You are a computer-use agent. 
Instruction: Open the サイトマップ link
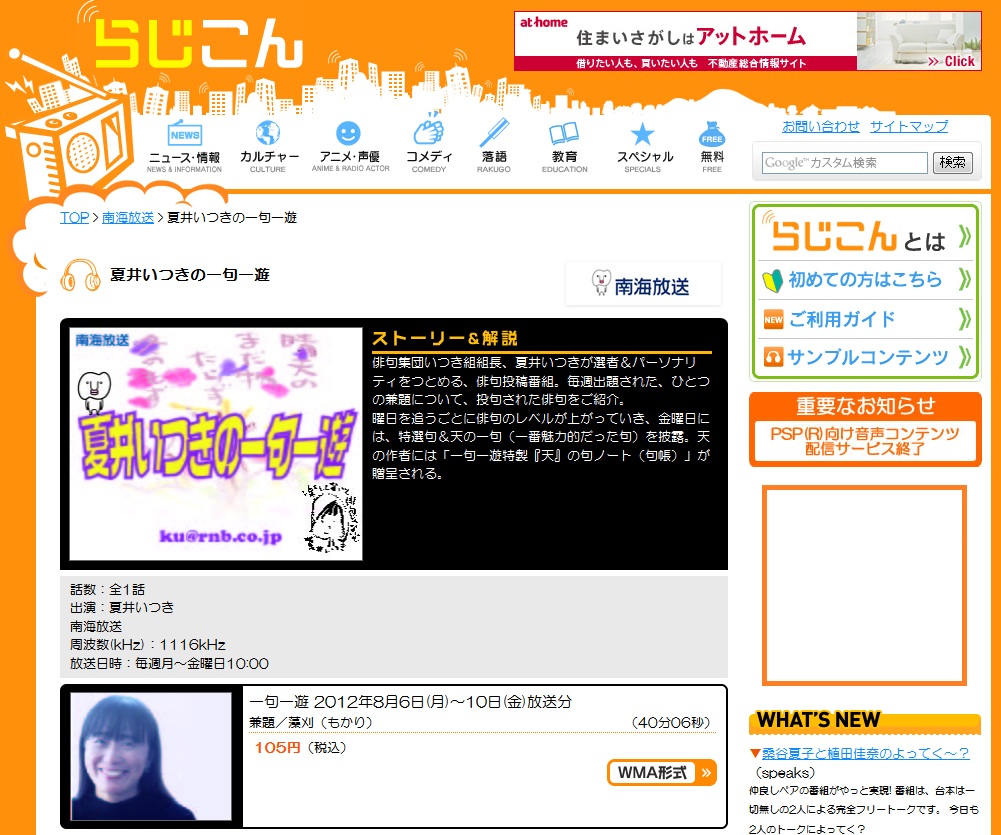(x=909, y=126)
